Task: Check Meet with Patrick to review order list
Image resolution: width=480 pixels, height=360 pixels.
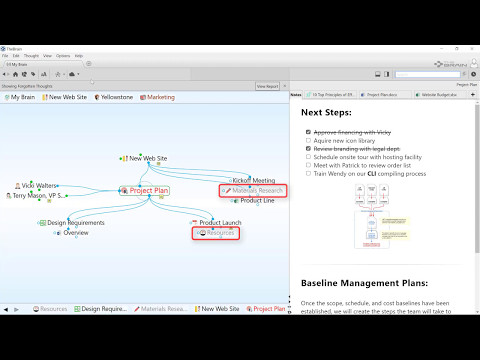Action: point(308,165)
